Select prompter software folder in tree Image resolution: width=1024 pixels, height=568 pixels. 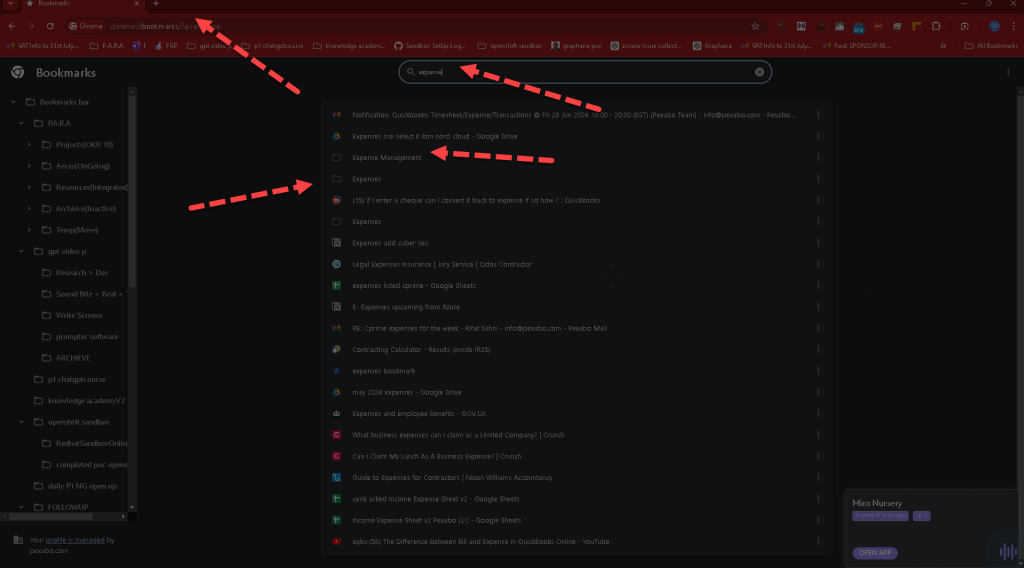tap(87, 337)
